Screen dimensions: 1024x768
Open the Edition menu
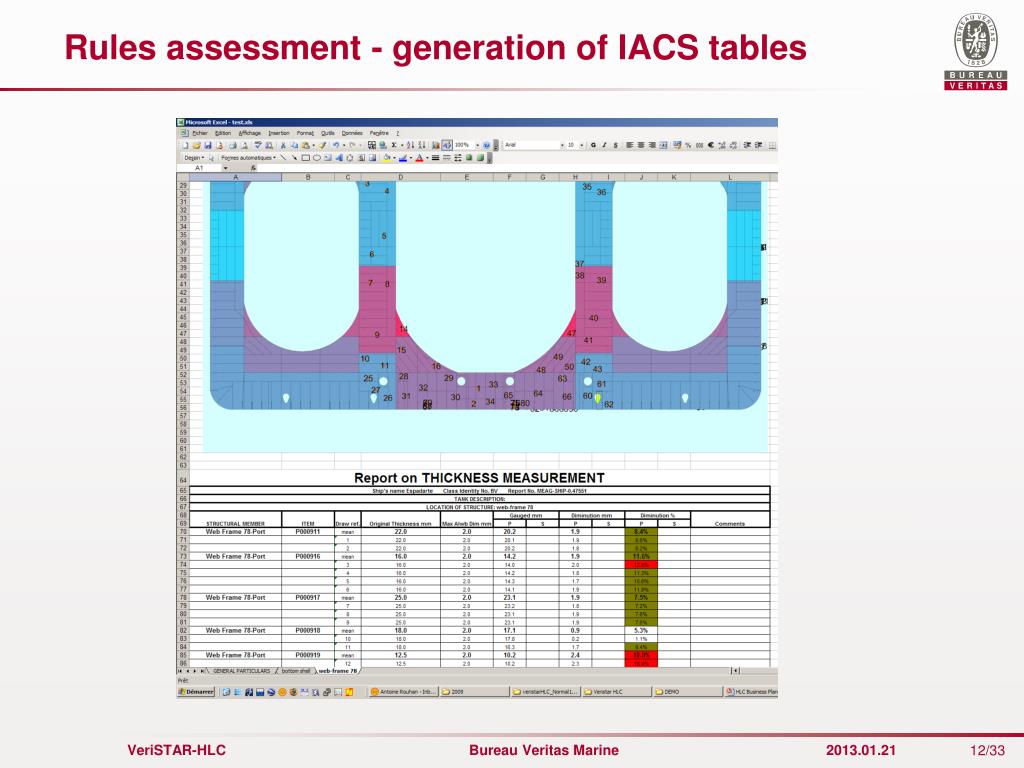pos(223,133)
